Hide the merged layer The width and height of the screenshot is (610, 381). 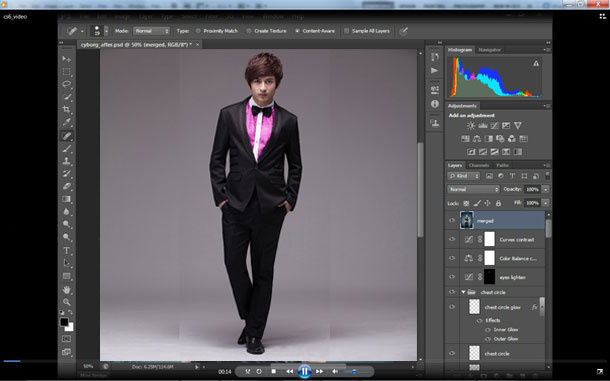pos(452,220)
